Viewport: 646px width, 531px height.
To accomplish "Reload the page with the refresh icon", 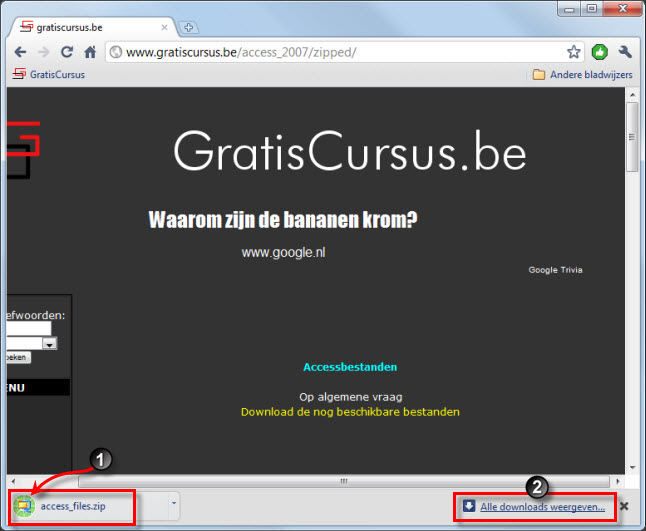I will tap(67, 52).
